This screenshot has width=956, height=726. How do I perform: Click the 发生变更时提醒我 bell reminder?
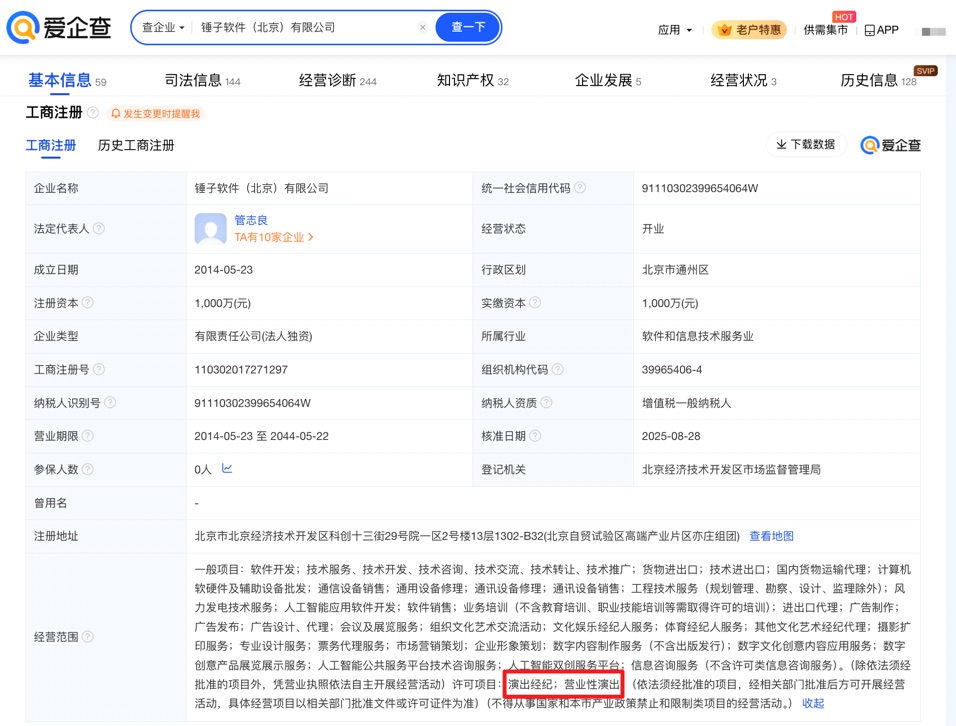(155, 113)
